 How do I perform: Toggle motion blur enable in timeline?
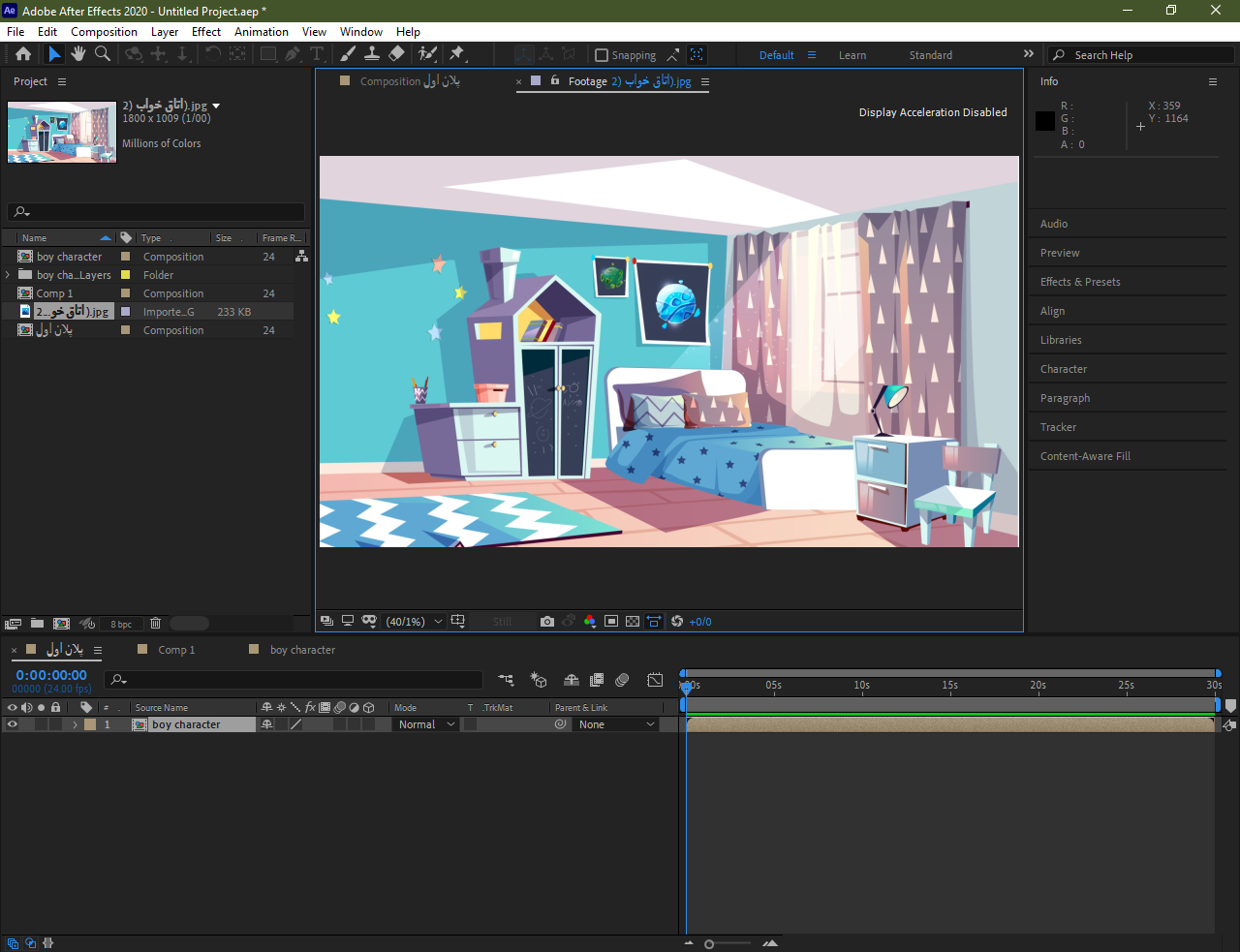click(x=622, y=680)
